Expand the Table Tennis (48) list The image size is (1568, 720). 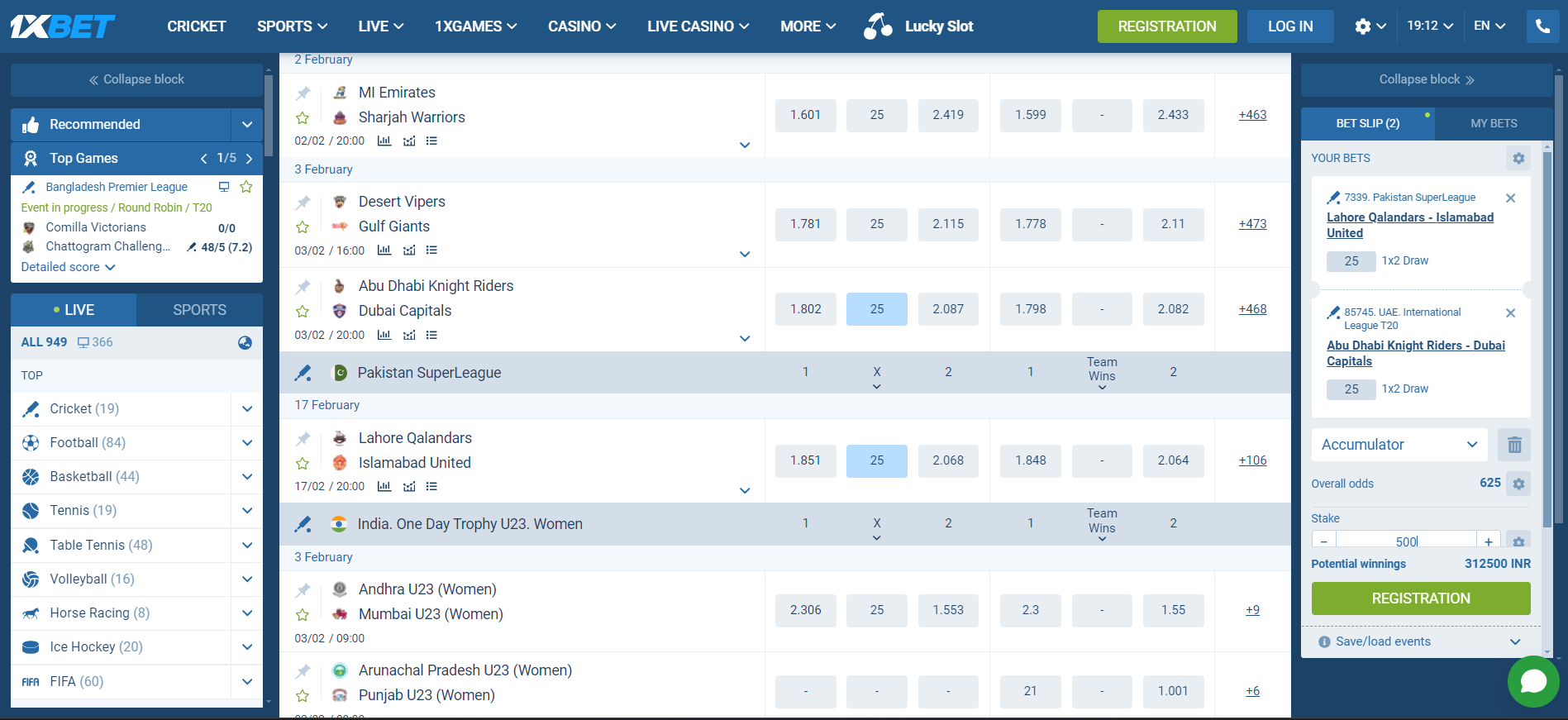(246, 546)
